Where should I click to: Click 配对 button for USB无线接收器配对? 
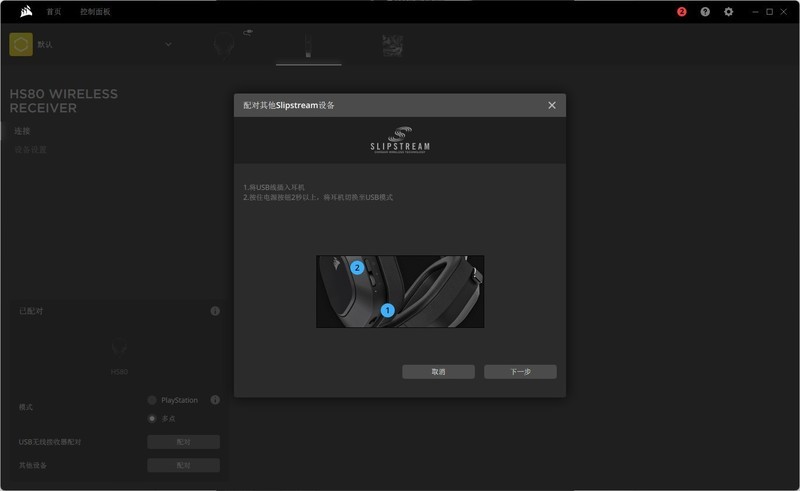click(x=183, y=441)
